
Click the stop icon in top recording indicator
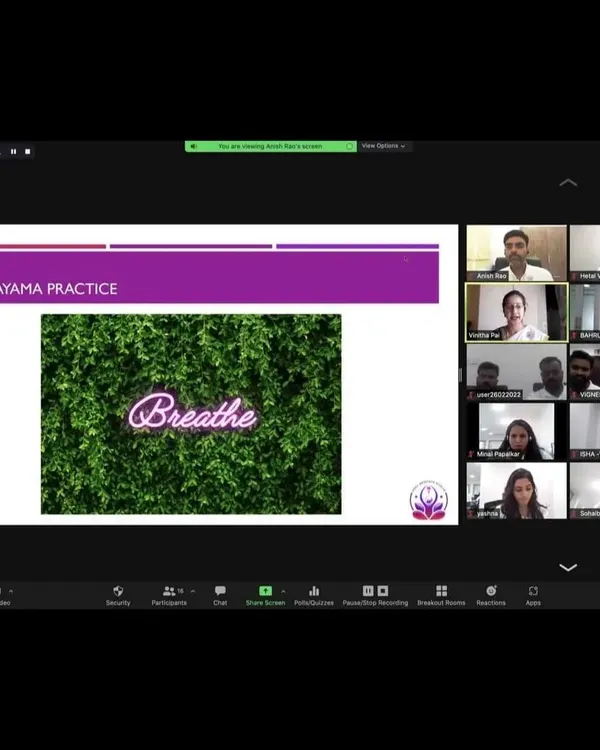(x=28, y=152)
